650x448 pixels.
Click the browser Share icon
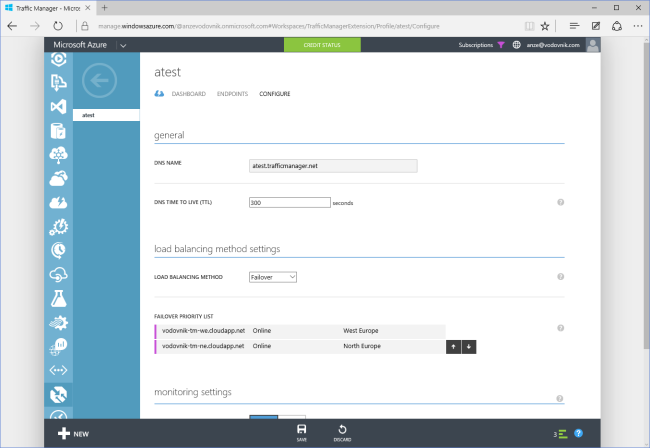(617, 26)
